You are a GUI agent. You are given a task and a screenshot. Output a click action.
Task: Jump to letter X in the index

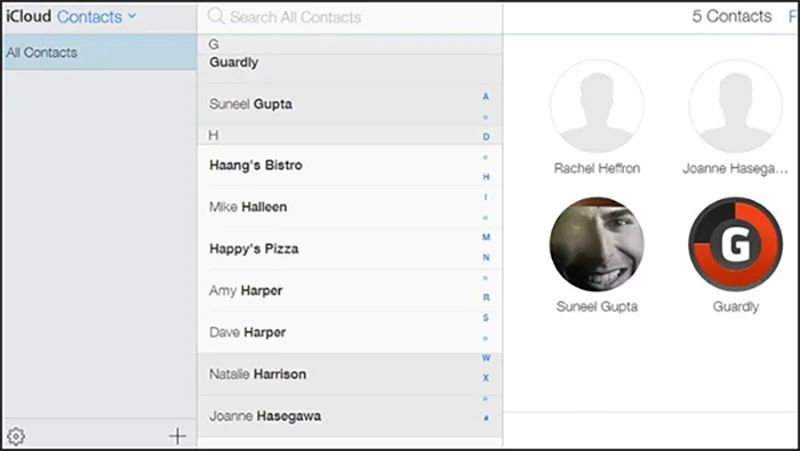tap(486, 378)
